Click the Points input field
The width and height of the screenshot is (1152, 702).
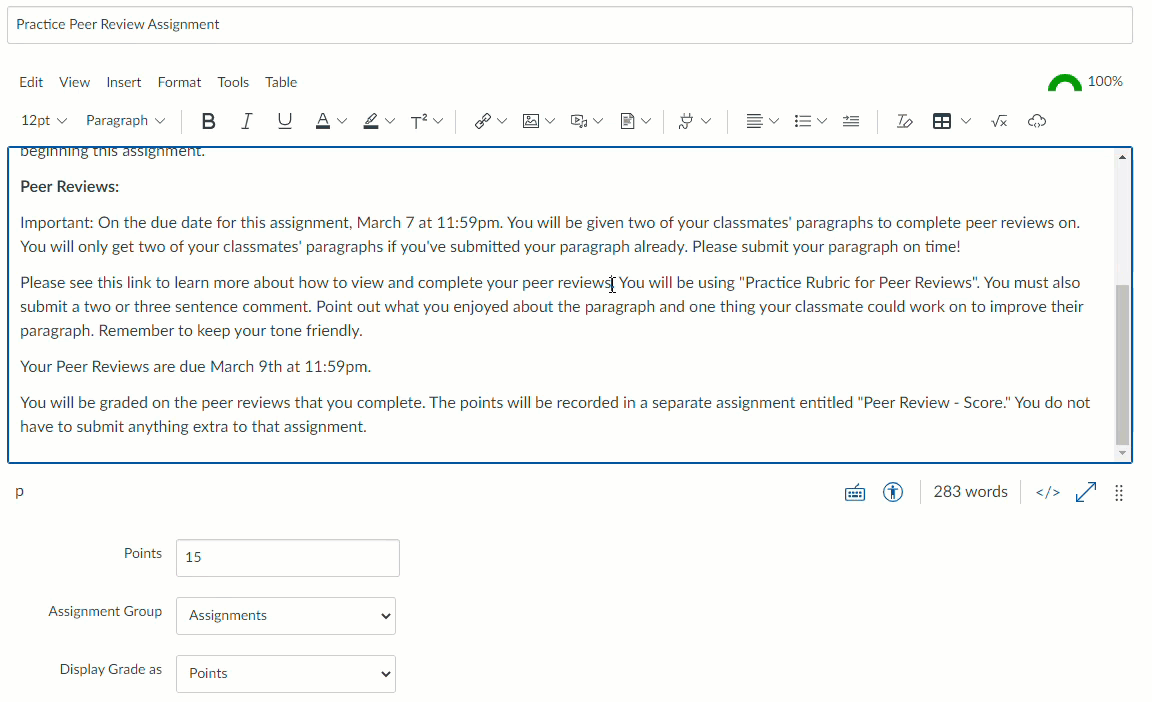(288, 557)
